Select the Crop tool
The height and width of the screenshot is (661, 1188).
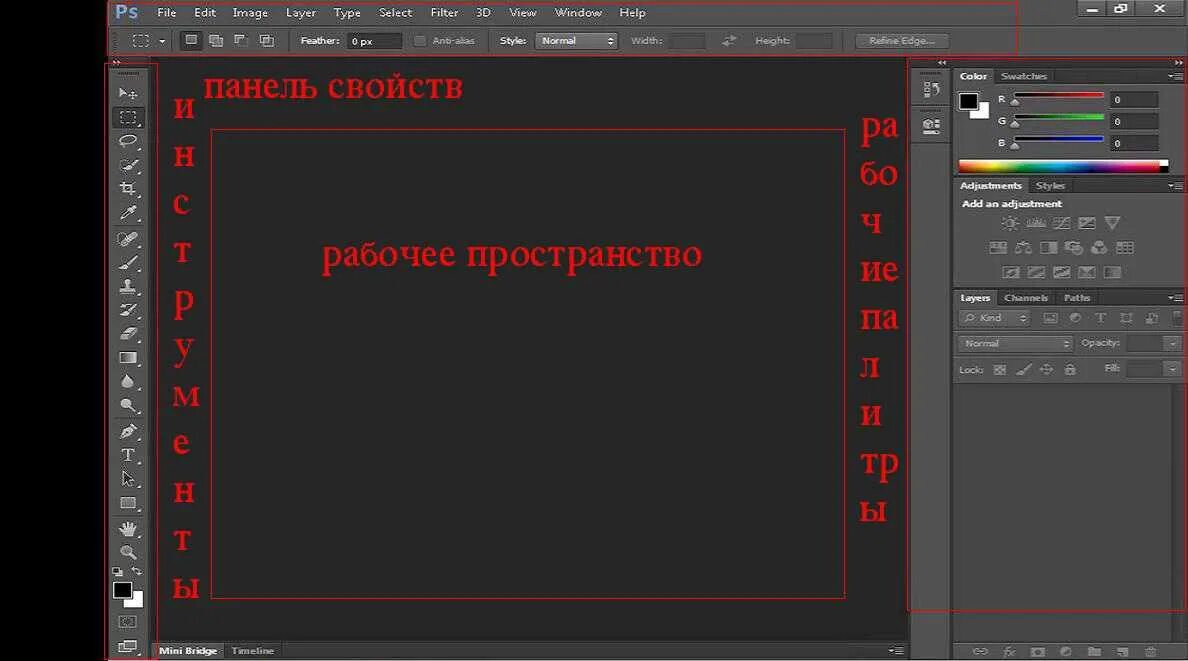(127, 188)
